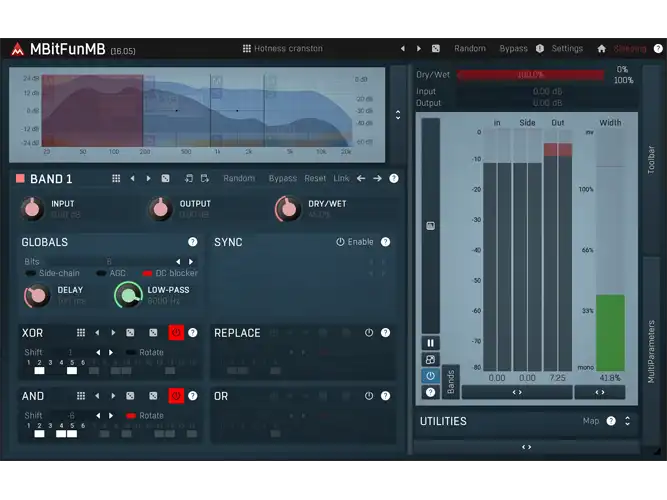Viewport: 667px width, 500px height.
Task: Open OR help icon
Action: pyautogui.click(x=385, y=396)
